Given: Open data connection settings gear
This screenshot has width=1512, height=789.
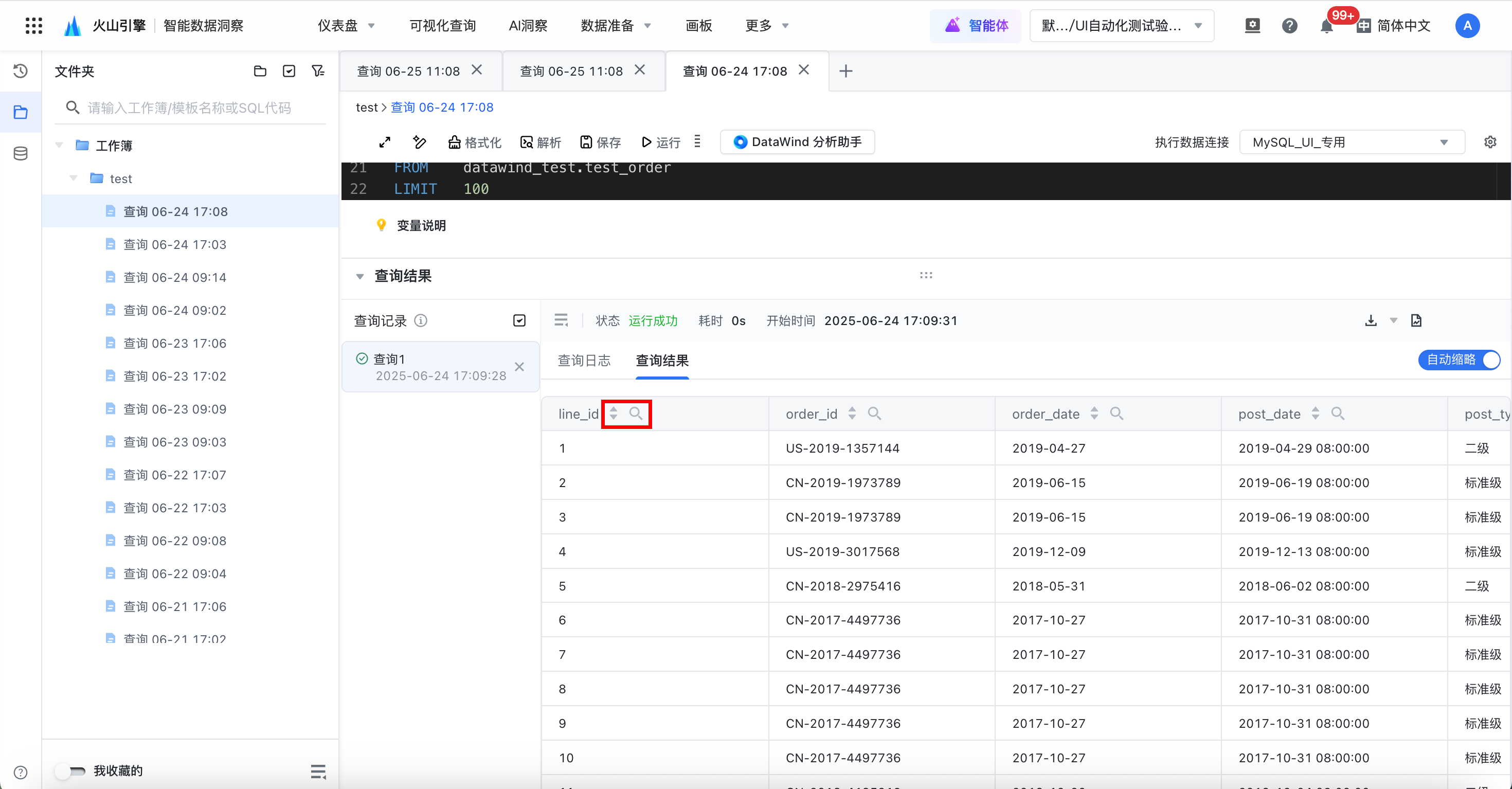Looking at the screenshot, I should pos(1490,142).
